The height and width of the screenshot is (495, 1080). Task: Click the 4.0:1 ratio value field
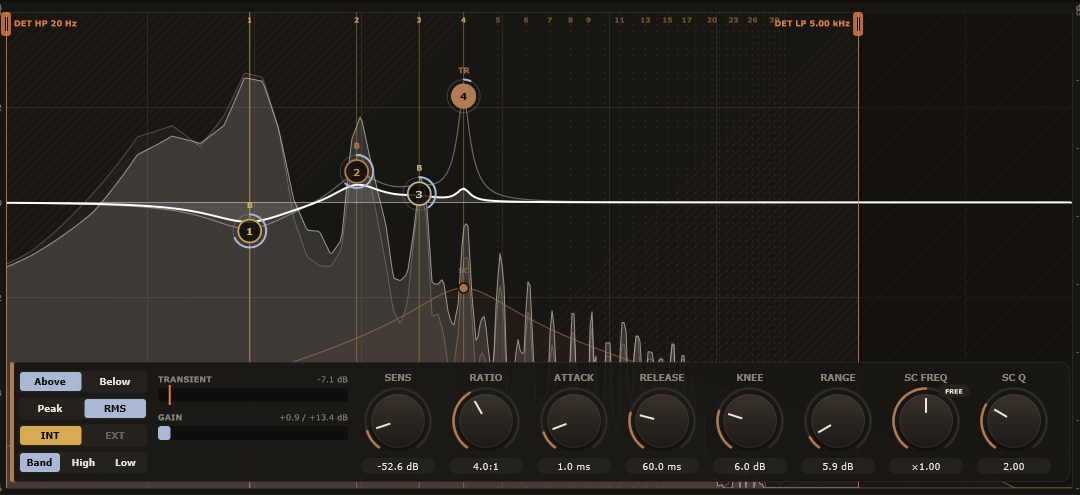pos(486,466)
